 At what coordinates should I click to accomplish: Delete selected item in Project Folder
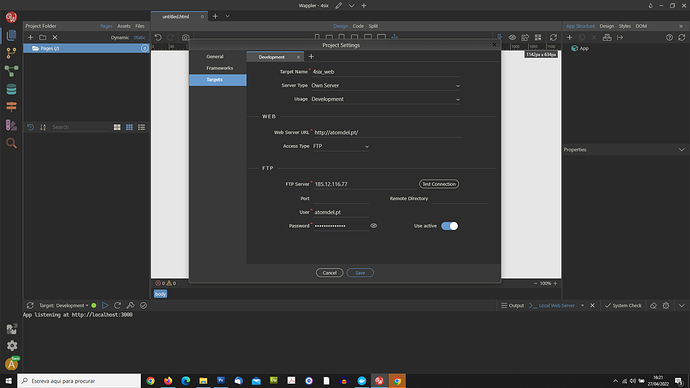[x=55, y=37]
